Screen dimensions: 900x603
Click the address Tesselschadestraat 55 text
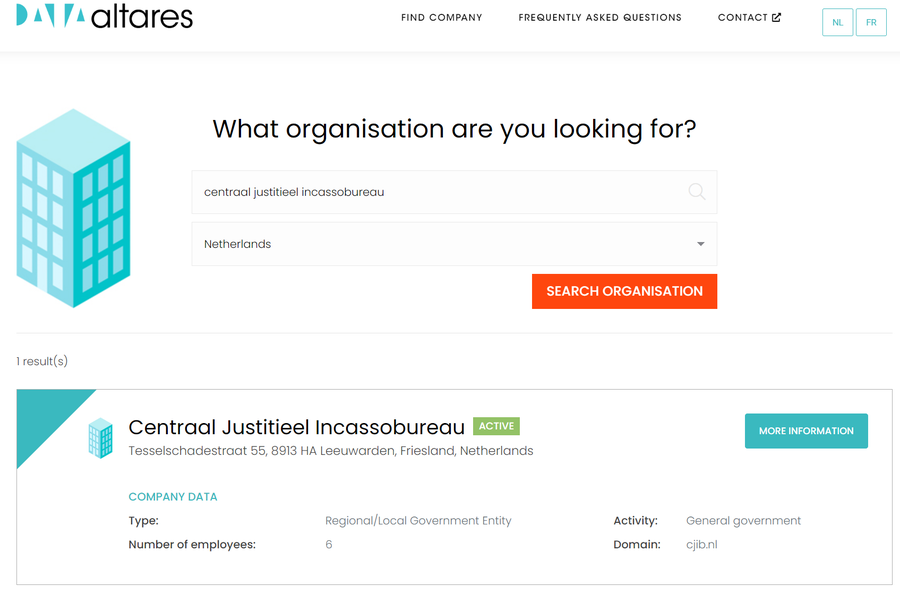point(331,451)
